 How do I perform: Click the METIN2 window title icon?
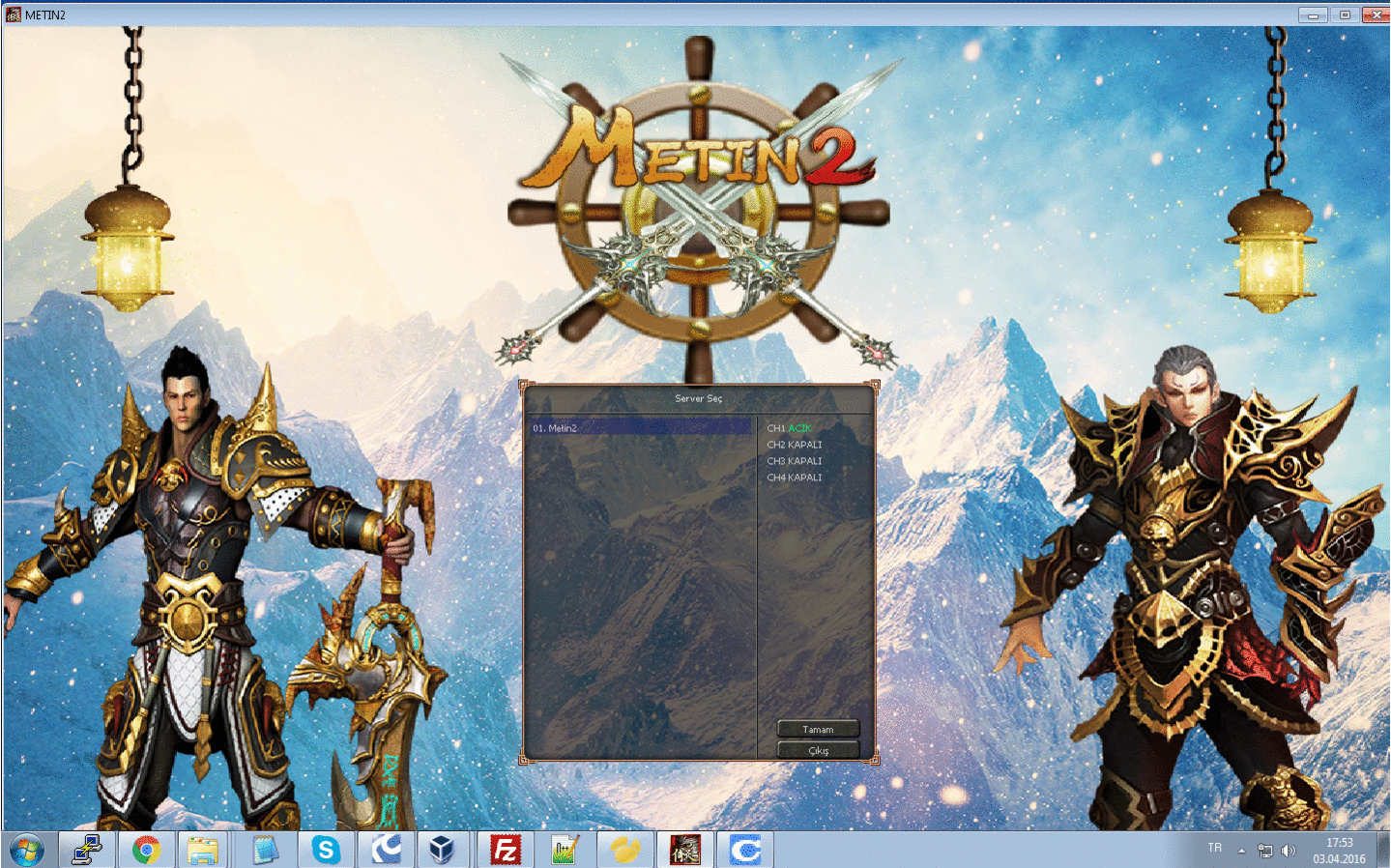click(x=13, y=14)
